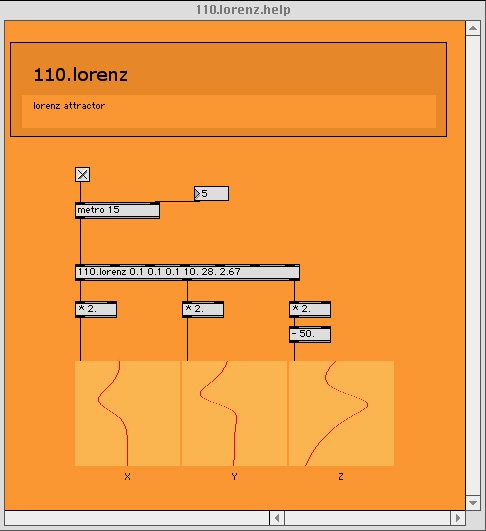Screen dimensions: 486x531
Task: Click the vertical scrollbar track
Action: [473, 266]
